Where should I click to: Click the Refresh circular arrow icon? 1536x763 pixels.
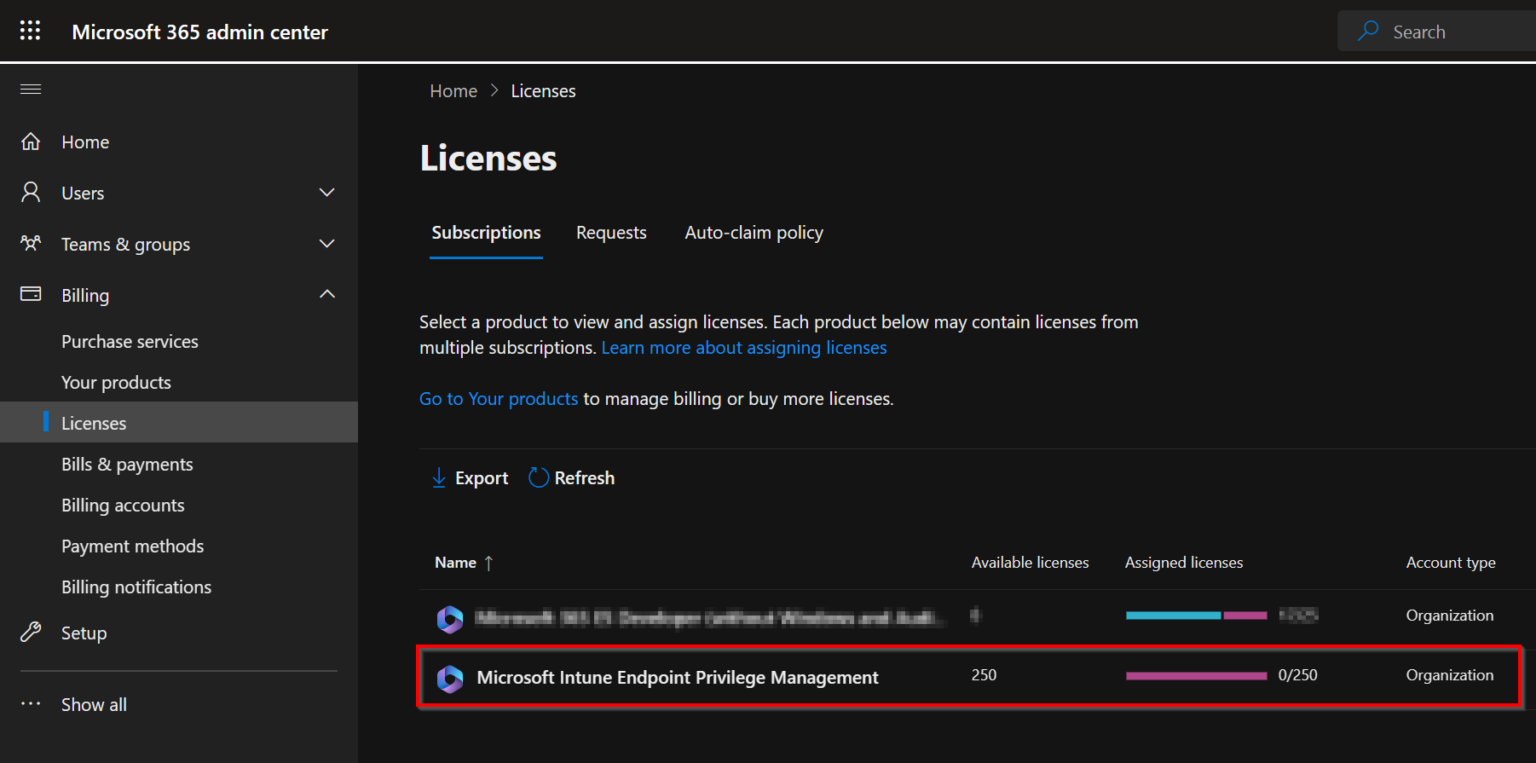538,477
